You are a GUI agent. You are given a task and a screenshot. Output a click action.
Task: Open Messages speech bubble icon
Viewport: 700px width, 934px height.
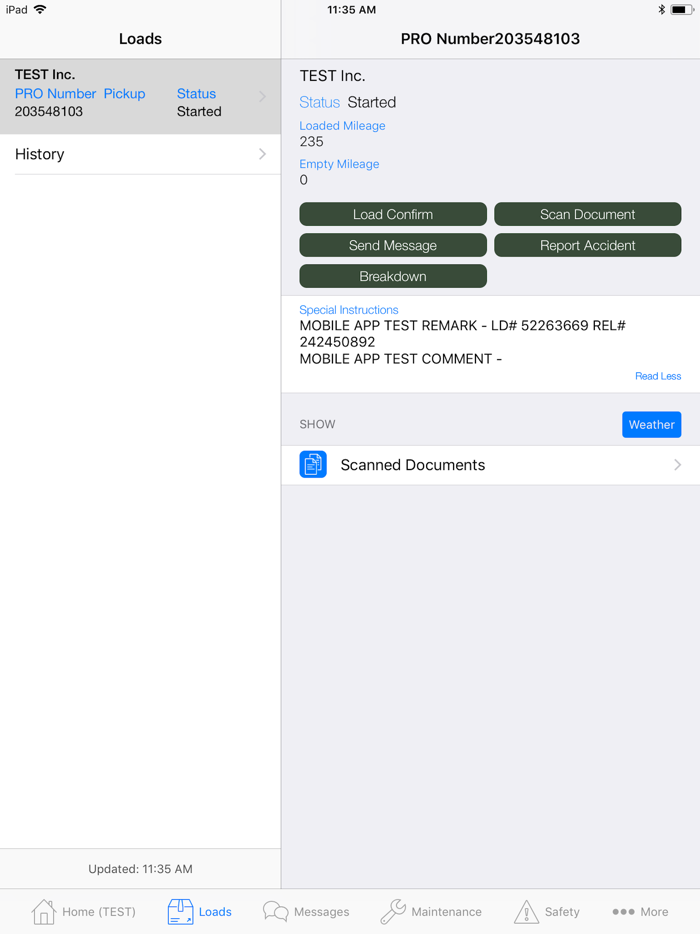coord(275,911)
